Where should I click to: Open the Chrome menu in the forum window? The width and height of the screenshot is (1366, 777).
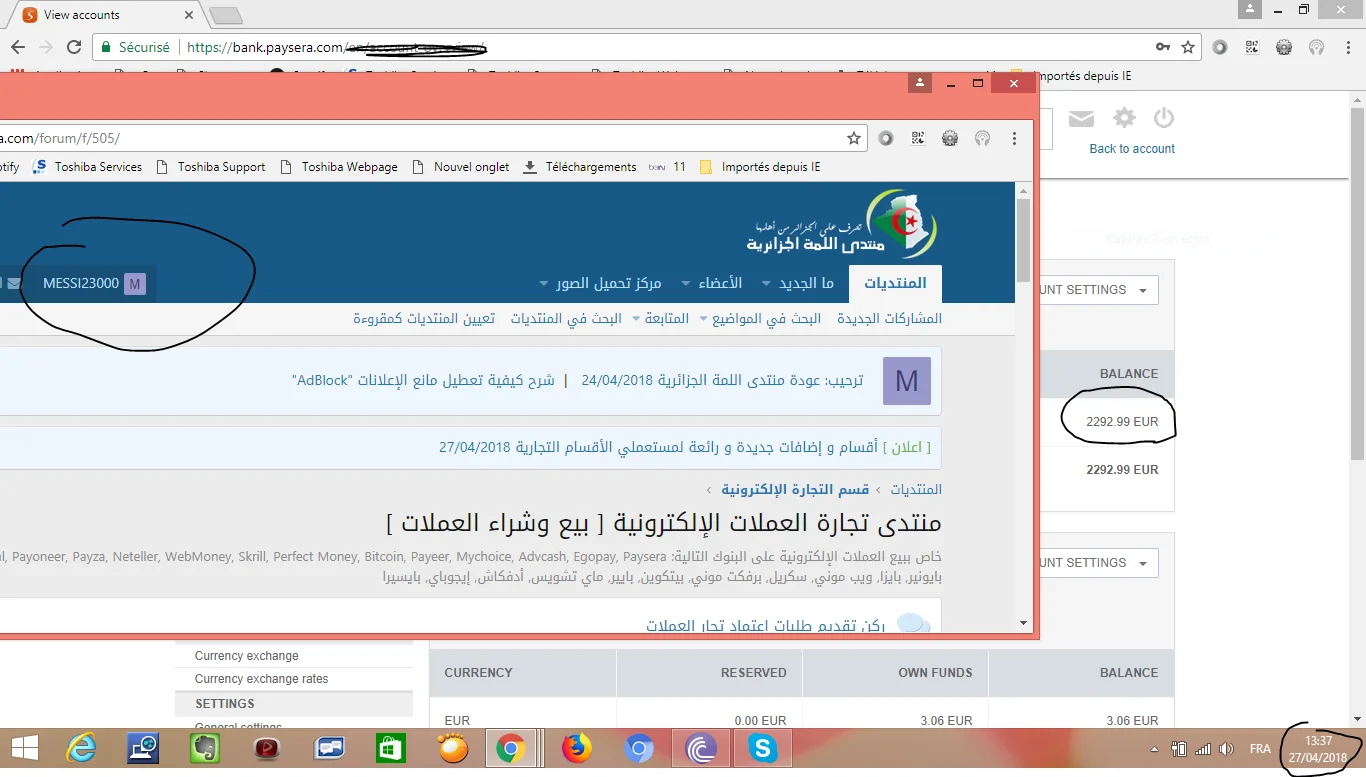click(x=1014, y=139)
